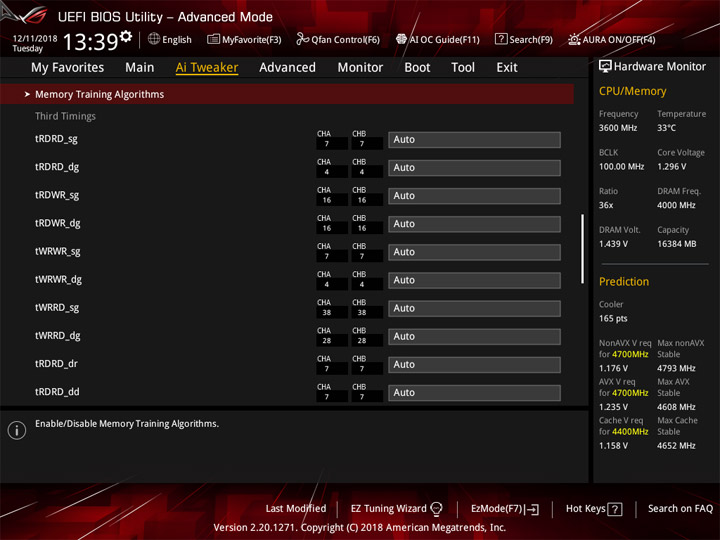This screenshot has width=720, height=540.
Task: Click the 13:39 clock
Action: click(90, 42)
